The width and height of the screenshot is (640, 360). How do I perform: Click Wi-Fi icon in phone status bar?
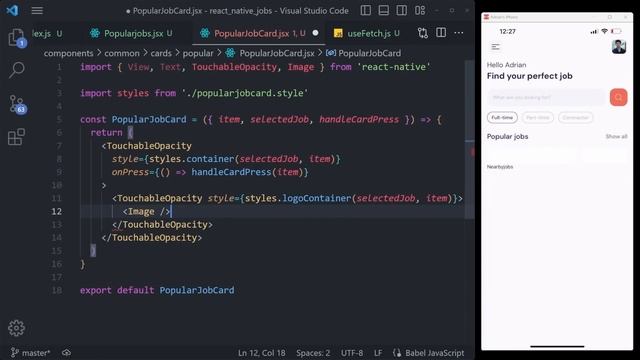pyautogui.click(x=604, y=31)
